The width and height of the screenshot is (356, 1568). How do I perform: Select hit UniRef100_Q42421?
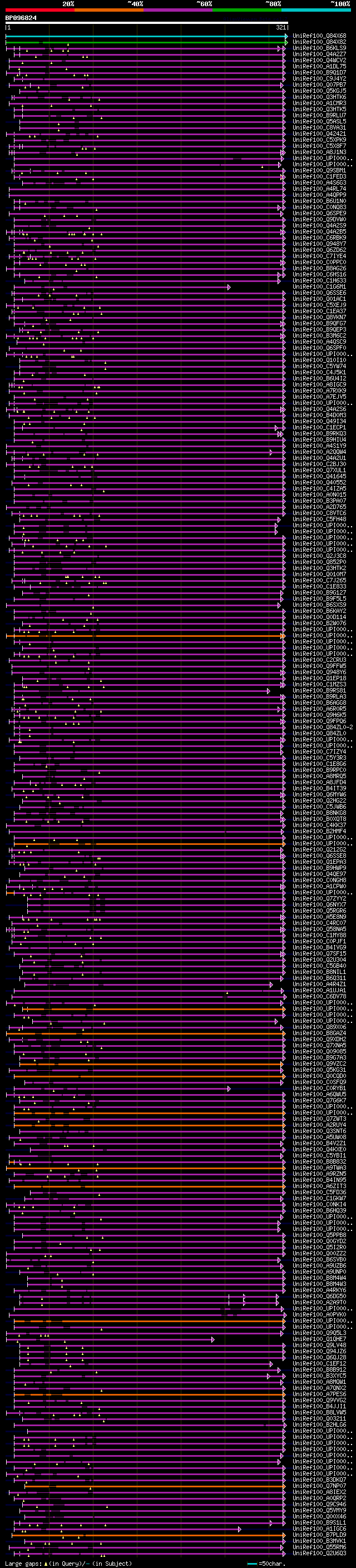click(319, 134)
